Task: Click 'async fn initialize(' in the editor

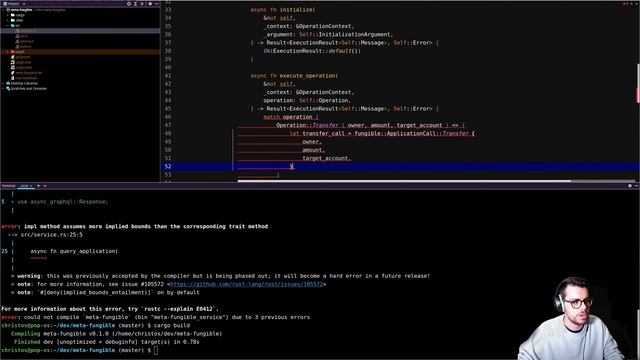Action: point(283,9)
